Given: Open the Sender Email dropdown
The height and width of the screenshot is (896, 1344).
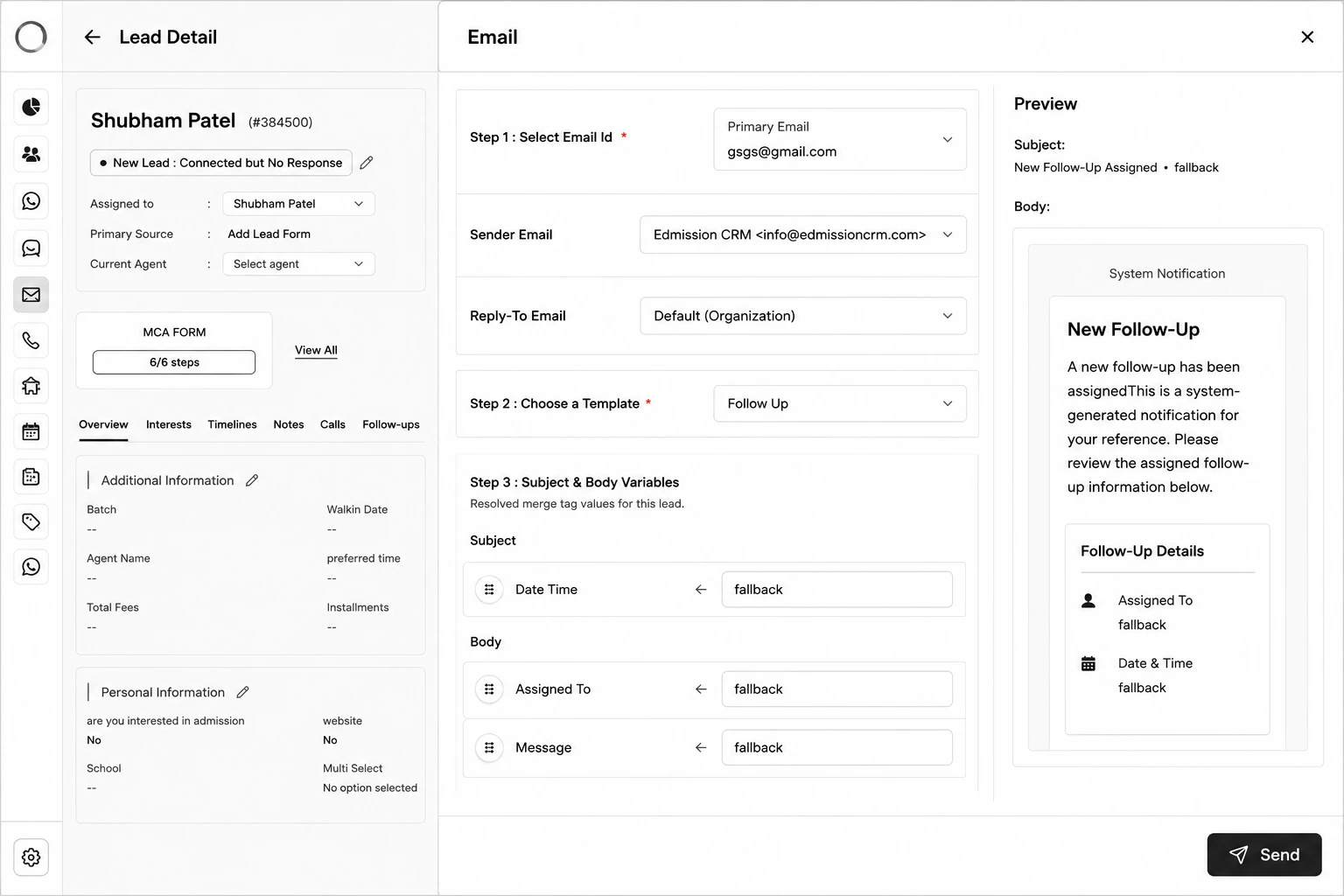Looking at the screenshot, I should [x=803, y=234].
